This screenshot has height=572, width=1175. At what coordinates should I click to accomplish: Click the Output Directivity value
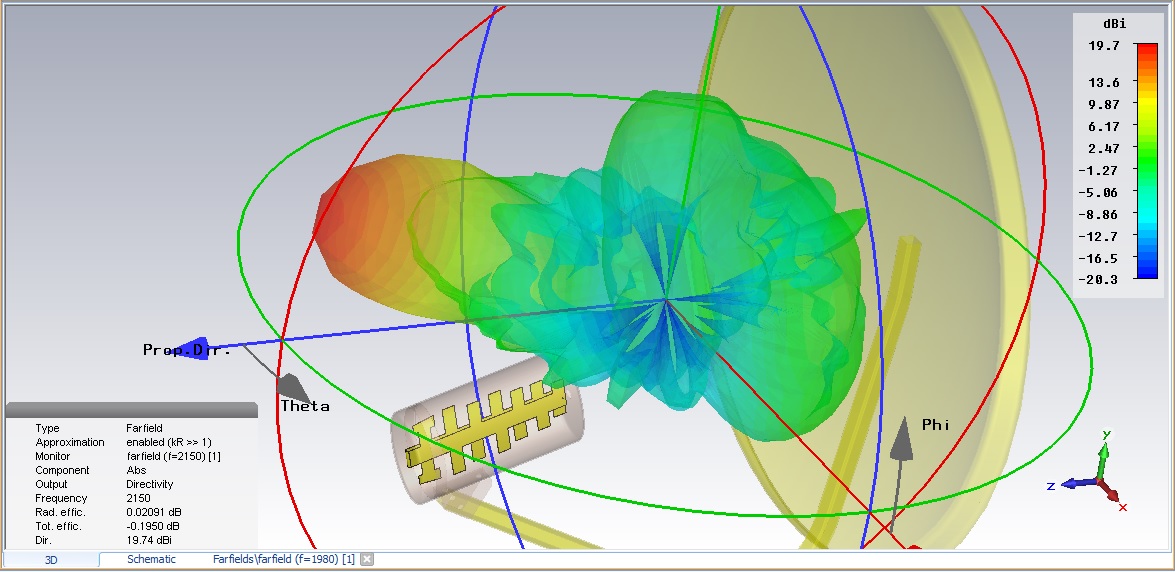[x=149, y=484]
